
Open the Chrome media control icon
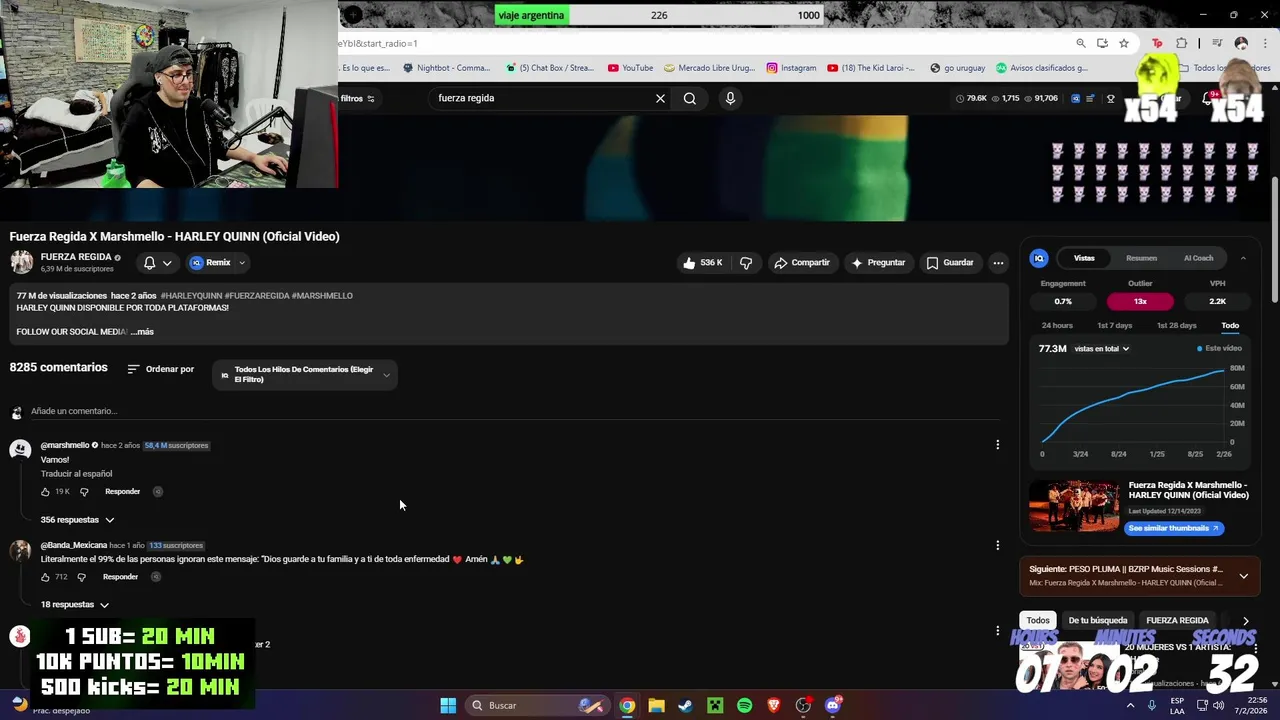(x=1217, y=43)
